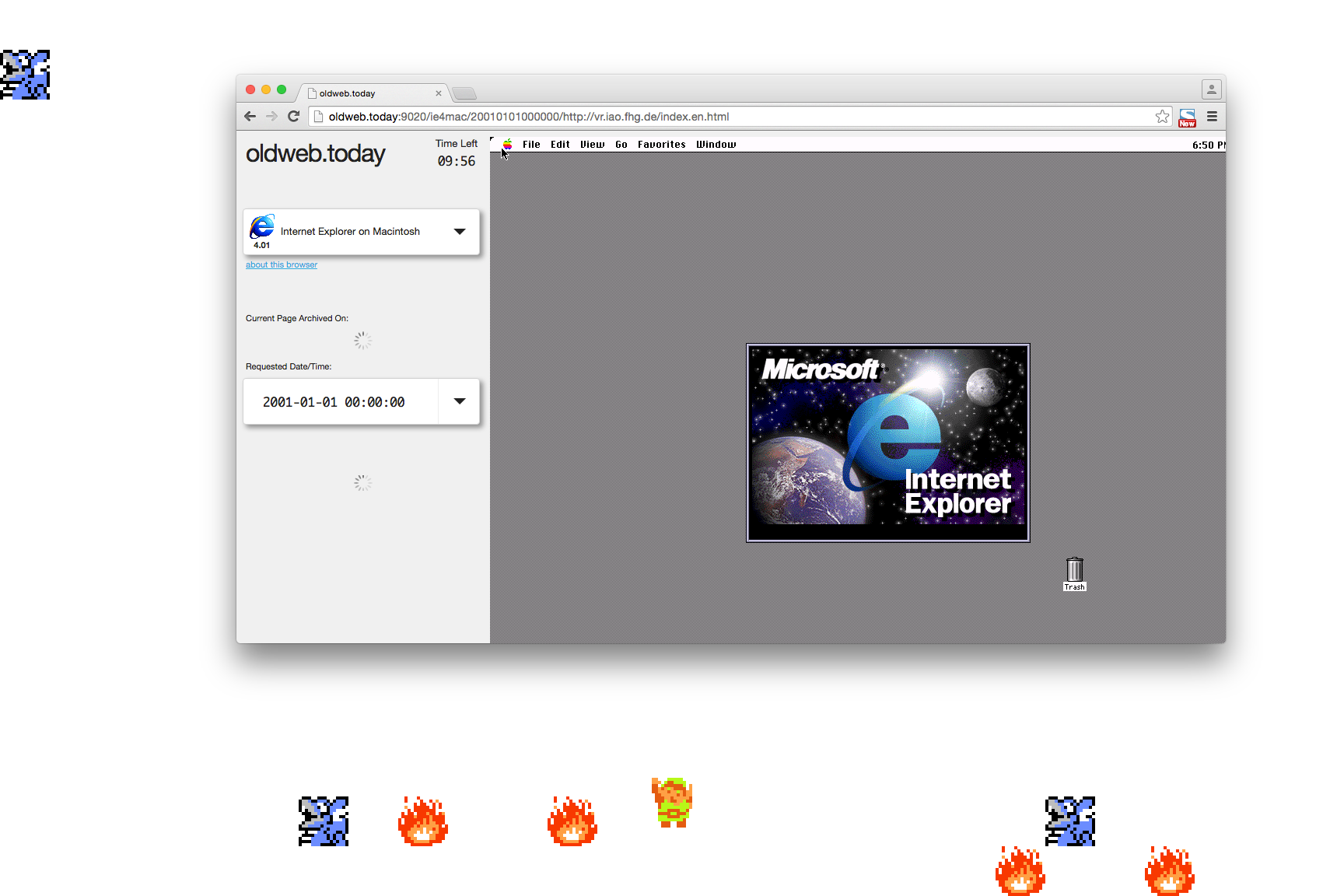Click the 6:50 PM menu bar clock
The image size is (1344, 896).
(1209, 145)
